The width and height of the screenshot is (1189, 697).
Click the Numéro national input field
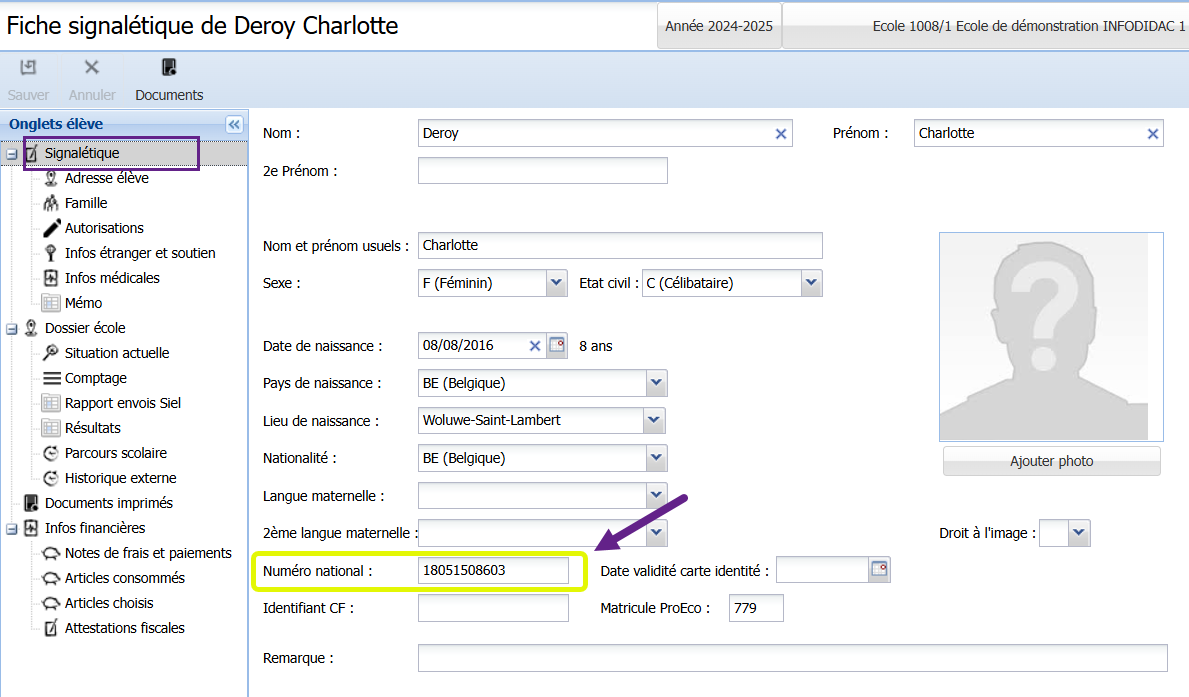tap(493, 571)
